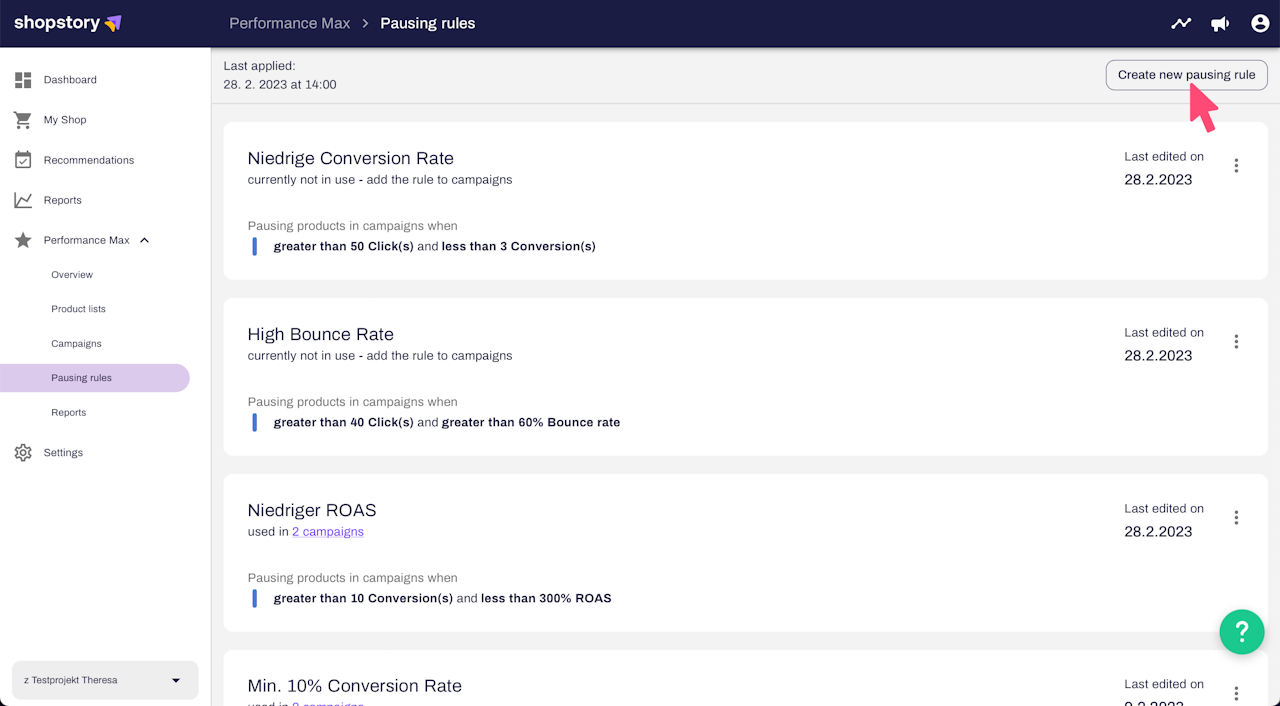Click the Settings gear icon
This screenshot has height=706, width=1280.
23,453
